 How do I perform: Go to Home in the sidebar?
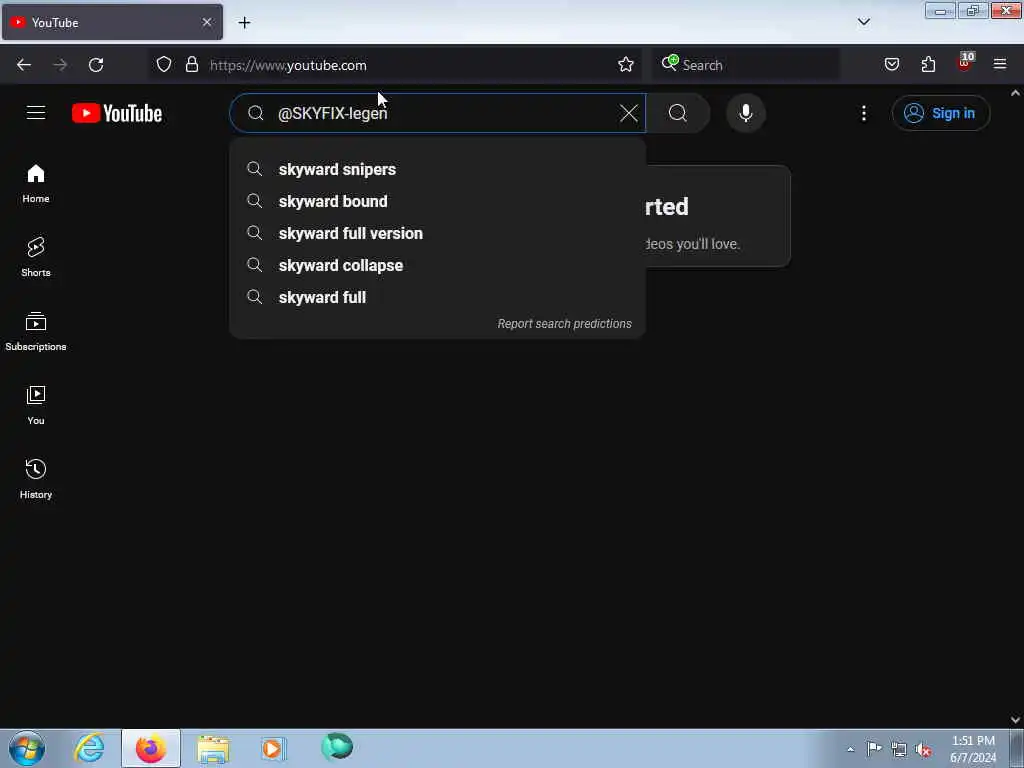coord(36,184)
